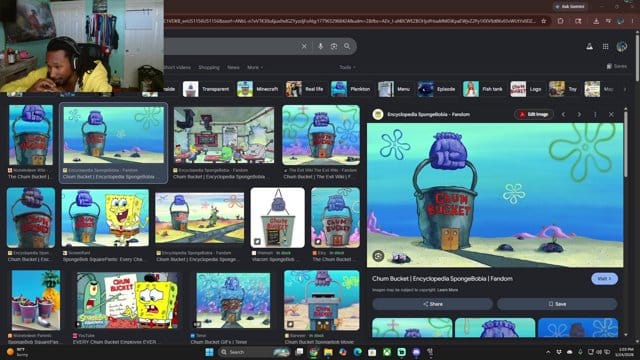Open The Evil Wiki Chum Bucket thumbnail
This screenshot has height=360, width=640.
tap(321, 135)
